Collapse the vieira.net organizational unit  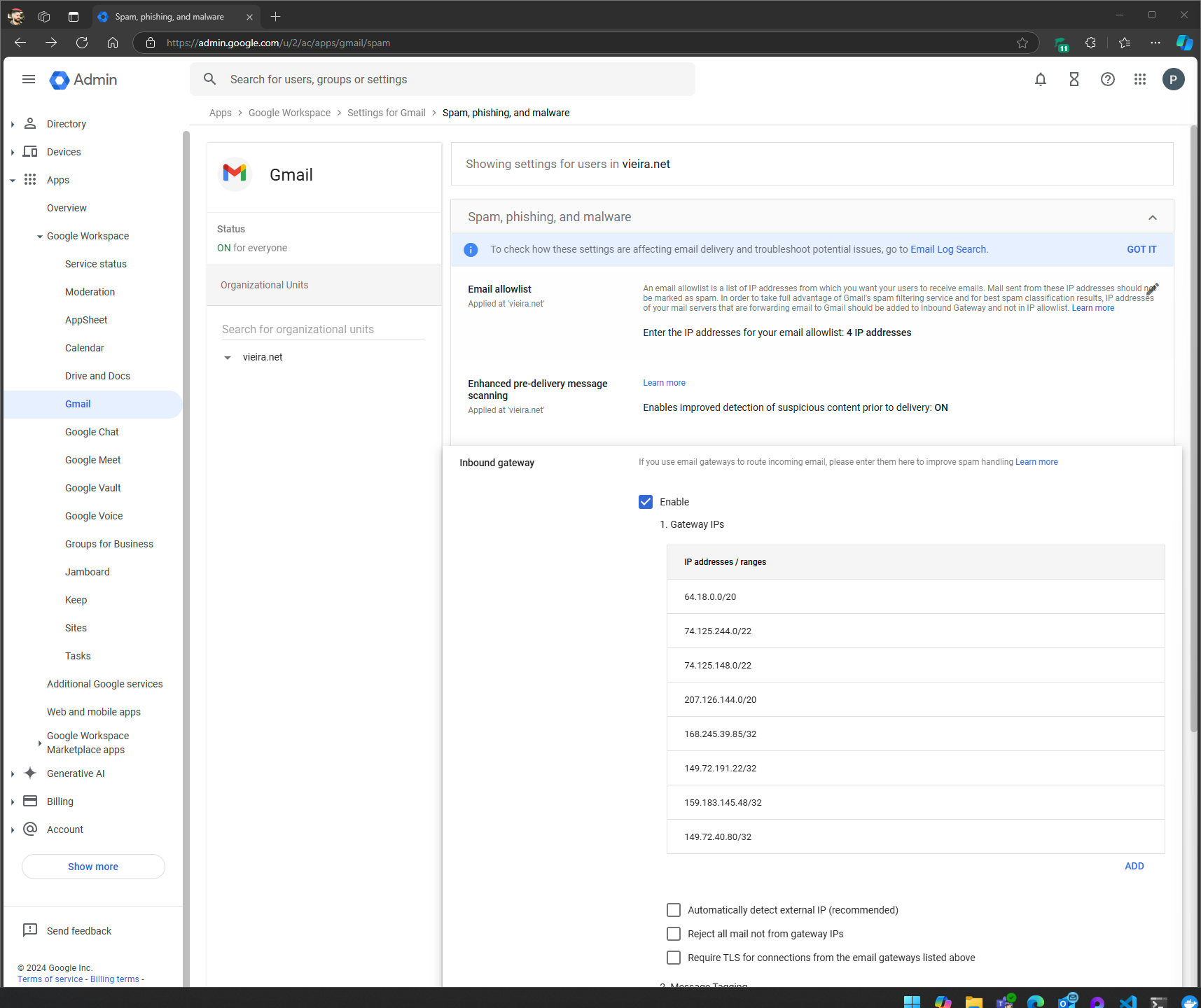pos(228,358)
